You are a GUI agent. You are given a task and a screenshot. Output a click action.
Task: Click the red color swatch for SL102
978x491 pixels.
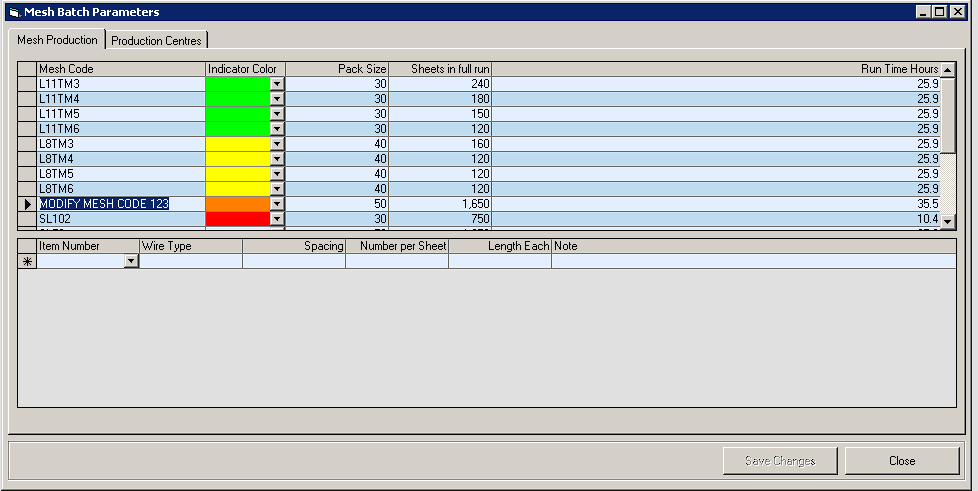pyautogui.click(x=238, y=218)
